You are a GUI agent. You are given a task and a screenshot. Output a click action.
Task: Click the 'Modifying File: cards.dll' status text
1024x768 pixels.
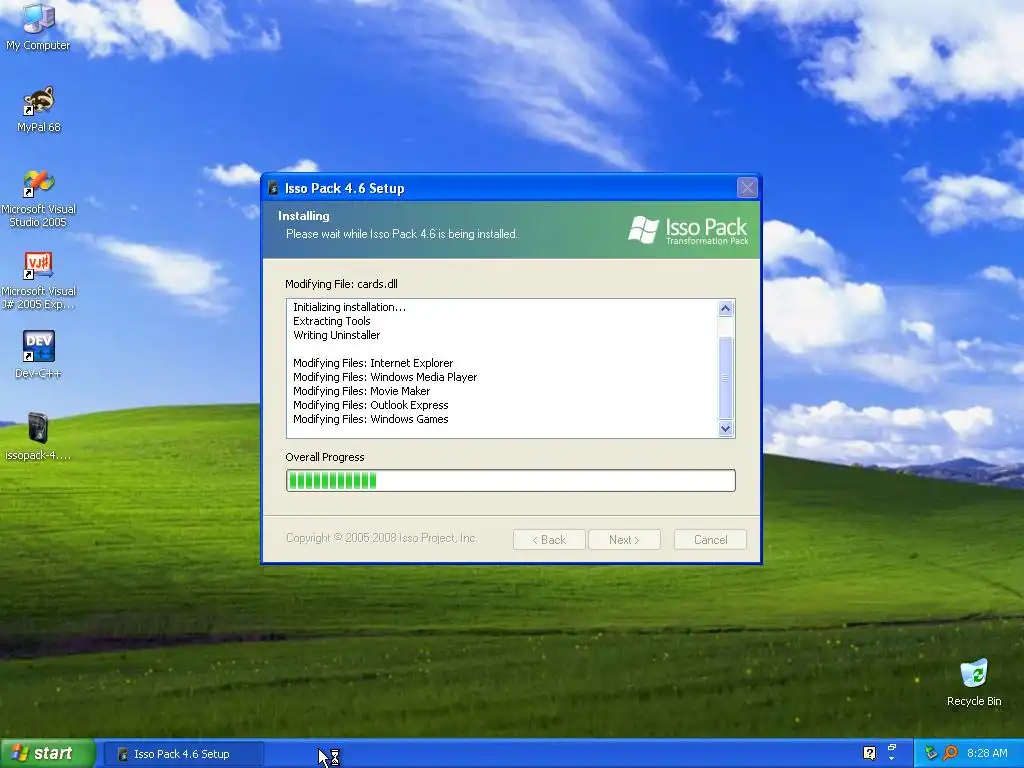pyautogui.click(x=341, y=284)
